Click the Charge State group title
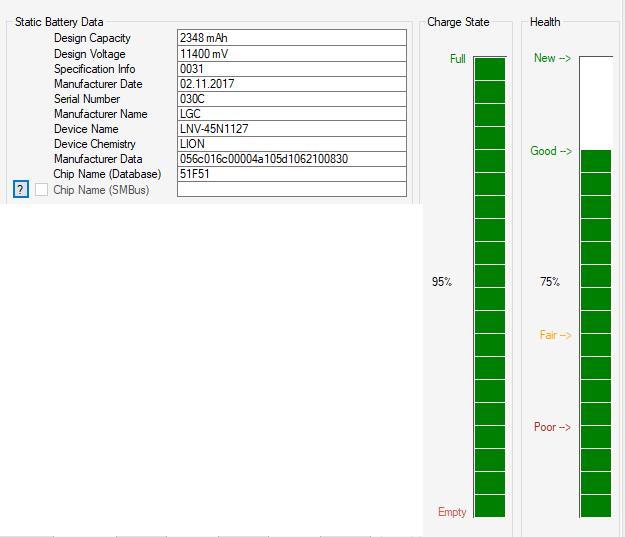Image resolution: width=625 pixels, height=537 pixels. tap(458, 22)
